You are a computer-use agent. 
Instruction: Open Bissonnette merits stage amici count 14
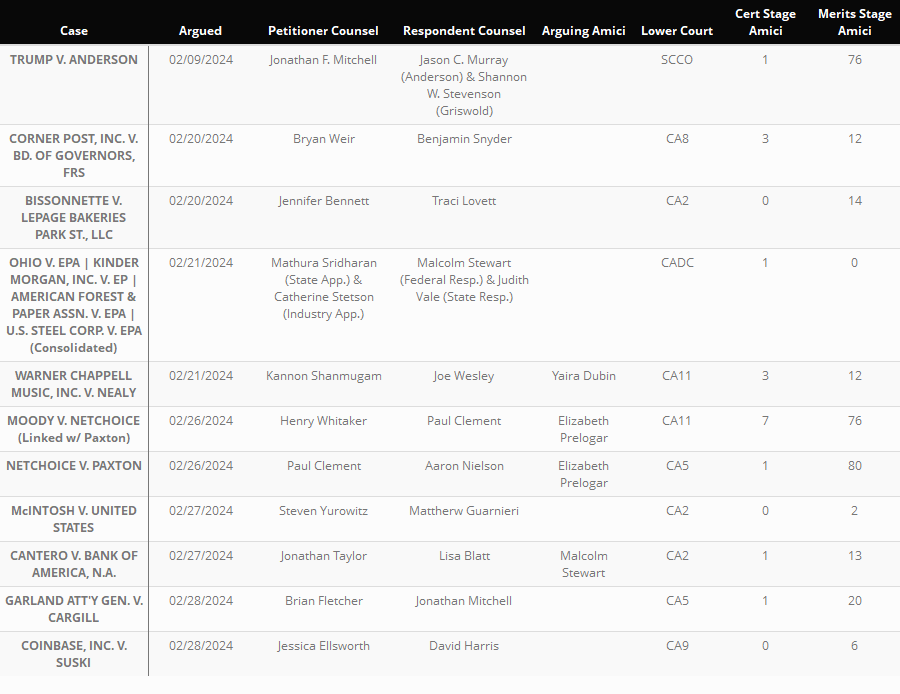pos(854,201)
